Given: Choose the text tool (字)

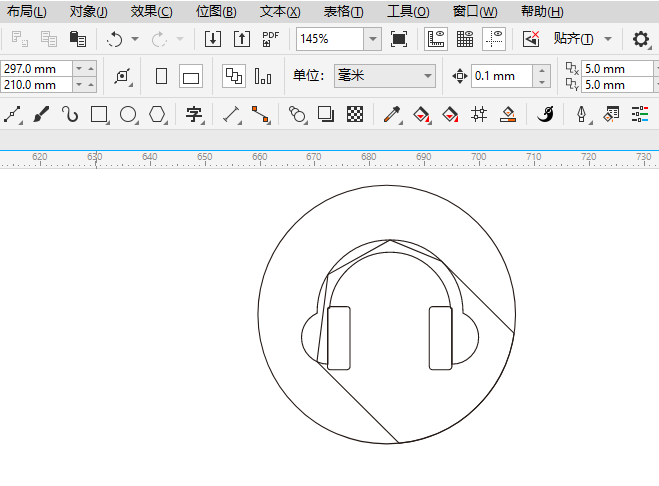Looking at the screenshot, I should coord(194,115).
